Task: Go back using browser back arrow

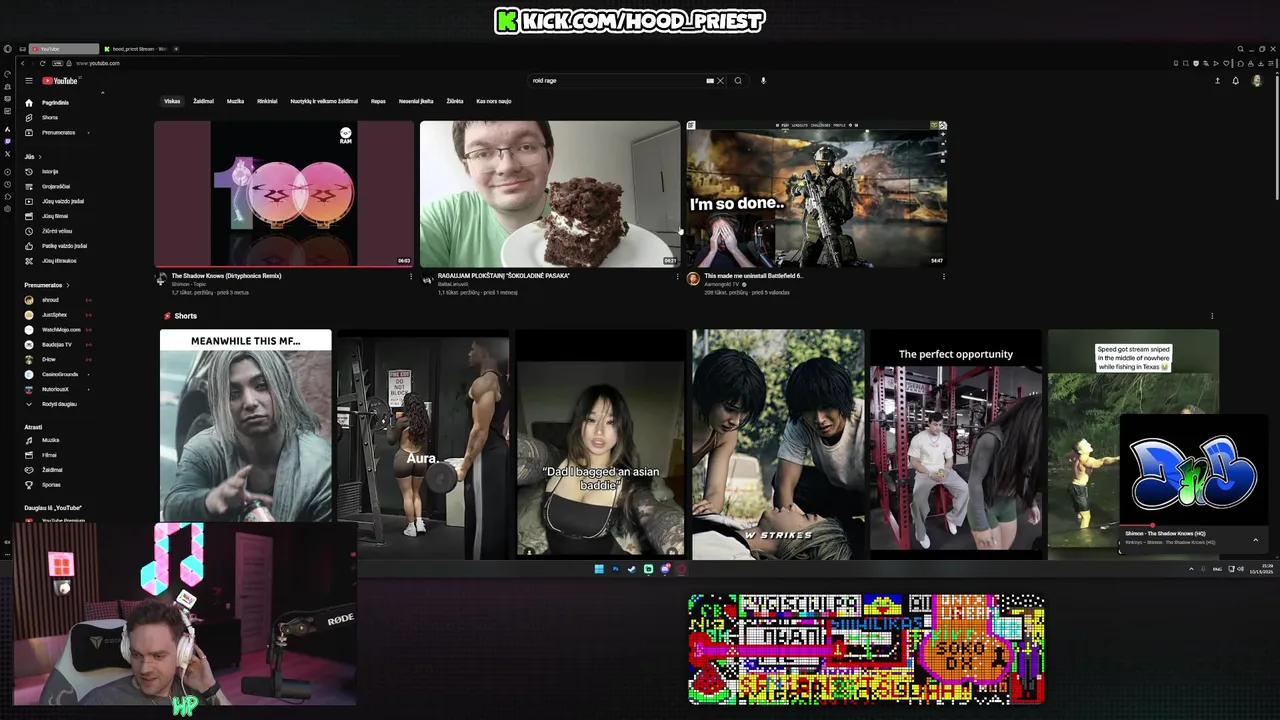Action: (x=23, y=63)
